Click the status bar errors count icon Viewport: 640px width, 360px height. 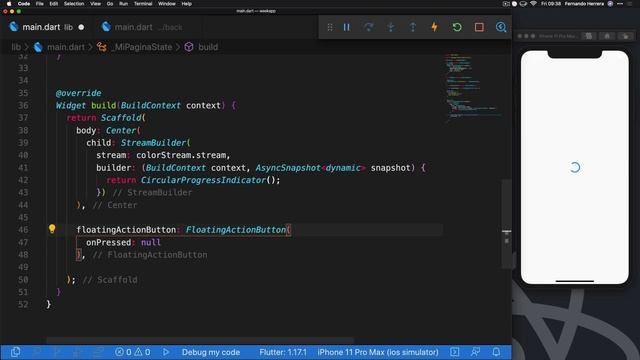[x=119, y=352]
